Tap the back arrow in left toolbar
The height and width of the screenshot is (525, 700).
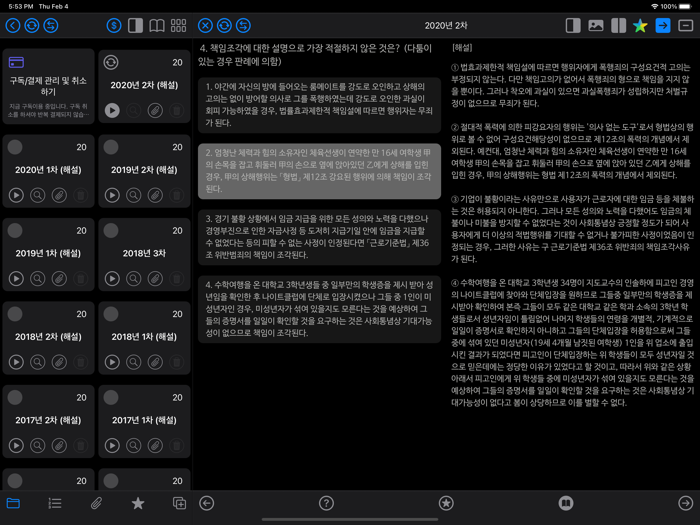[x=13, y=25]
